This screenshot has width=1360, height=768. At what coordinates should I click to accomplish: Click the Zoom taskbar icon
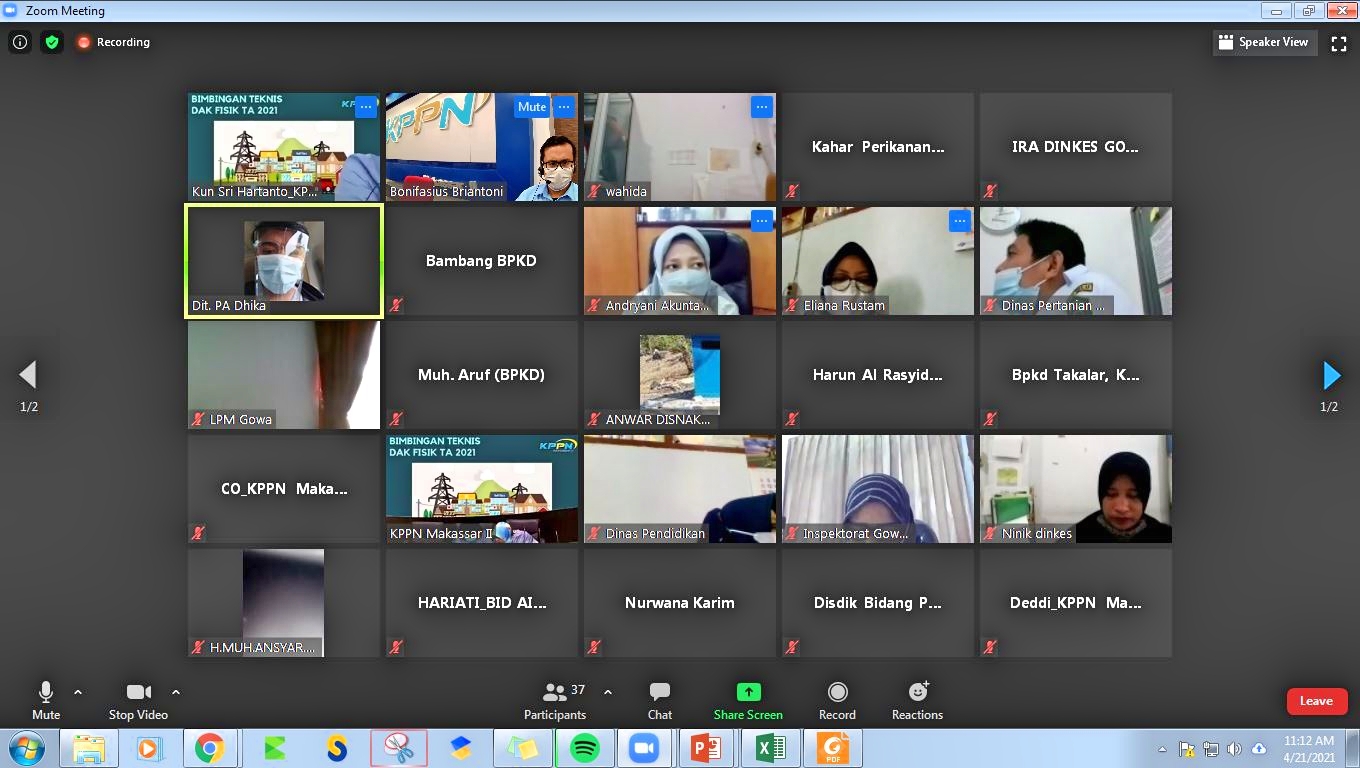644,748
